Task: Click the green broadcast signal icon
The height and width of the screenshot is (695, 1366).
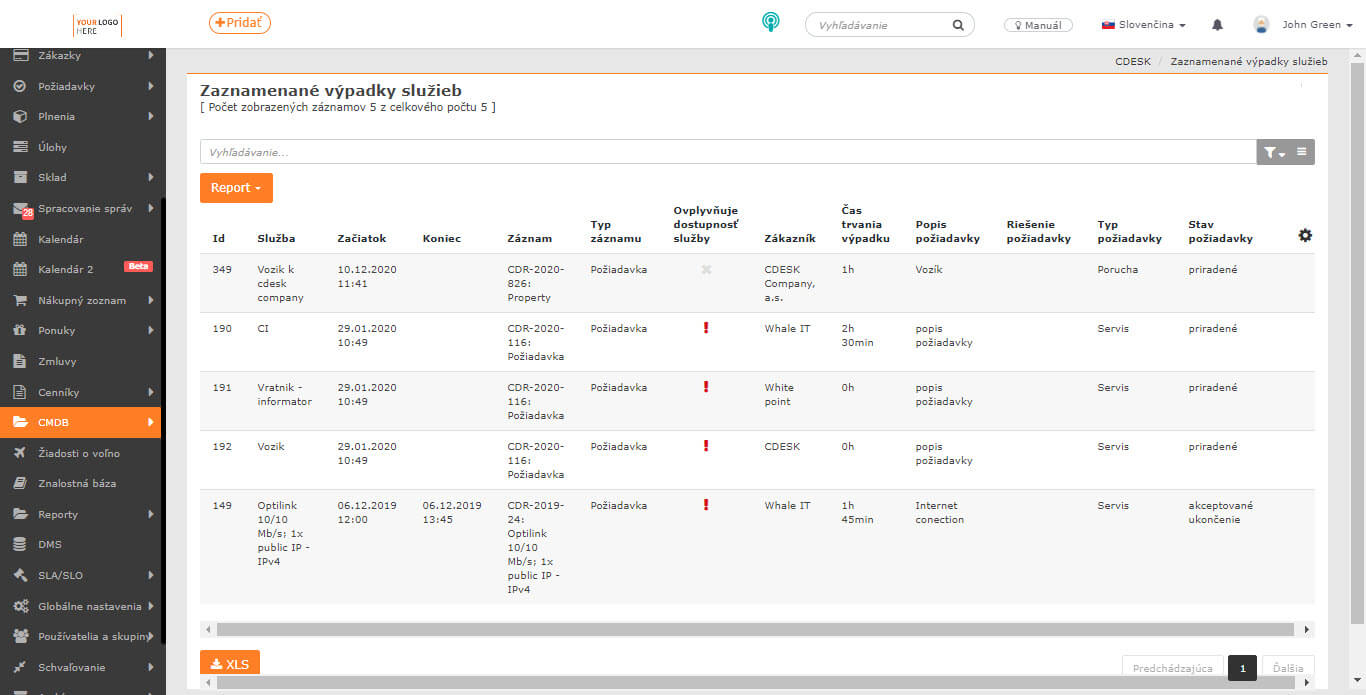Action: click(770, 22)
